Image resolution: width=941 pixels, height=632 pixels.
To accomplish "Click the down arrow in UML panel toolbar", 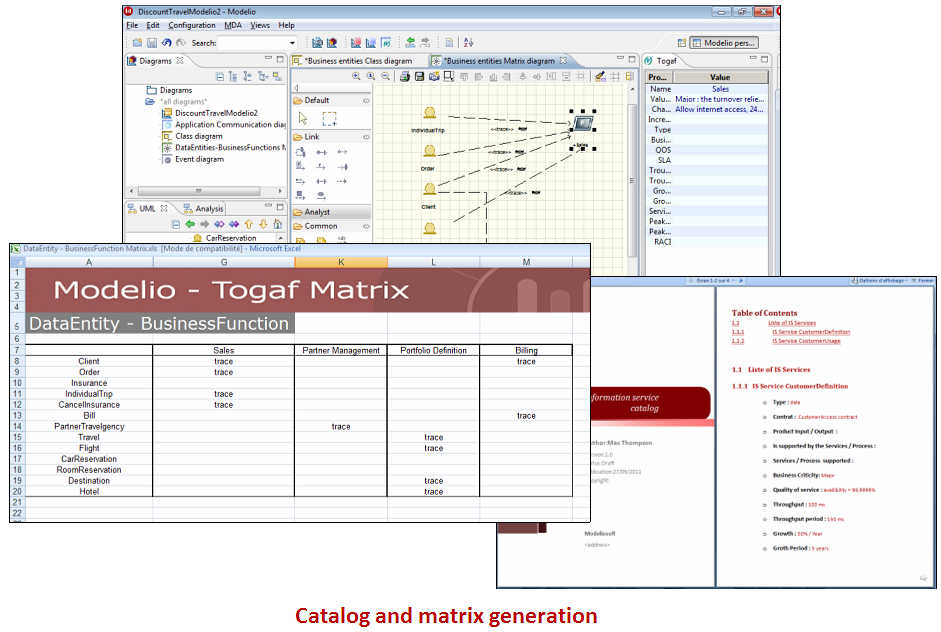I will tap(263, 224).
